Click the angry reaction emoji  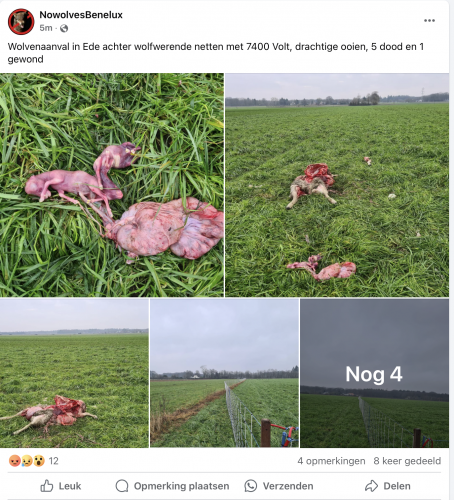click(15, 461)
